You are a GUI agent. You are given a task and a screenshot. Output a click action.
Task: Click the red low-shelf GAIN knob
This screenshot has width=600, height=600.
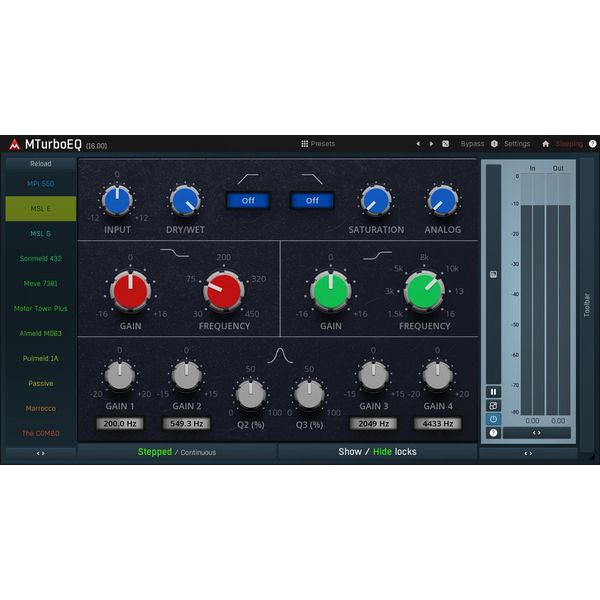pyautogui.click(x=130, y=290)
